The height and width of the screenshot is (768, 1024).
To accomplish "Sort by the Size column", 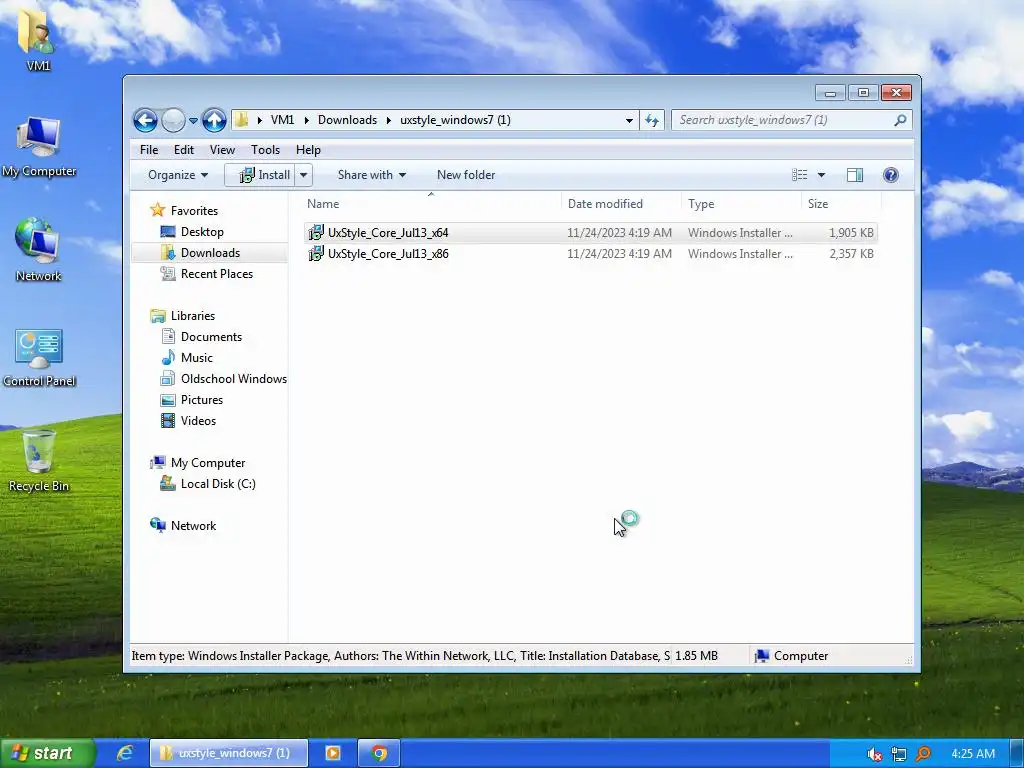I will 841,204.
